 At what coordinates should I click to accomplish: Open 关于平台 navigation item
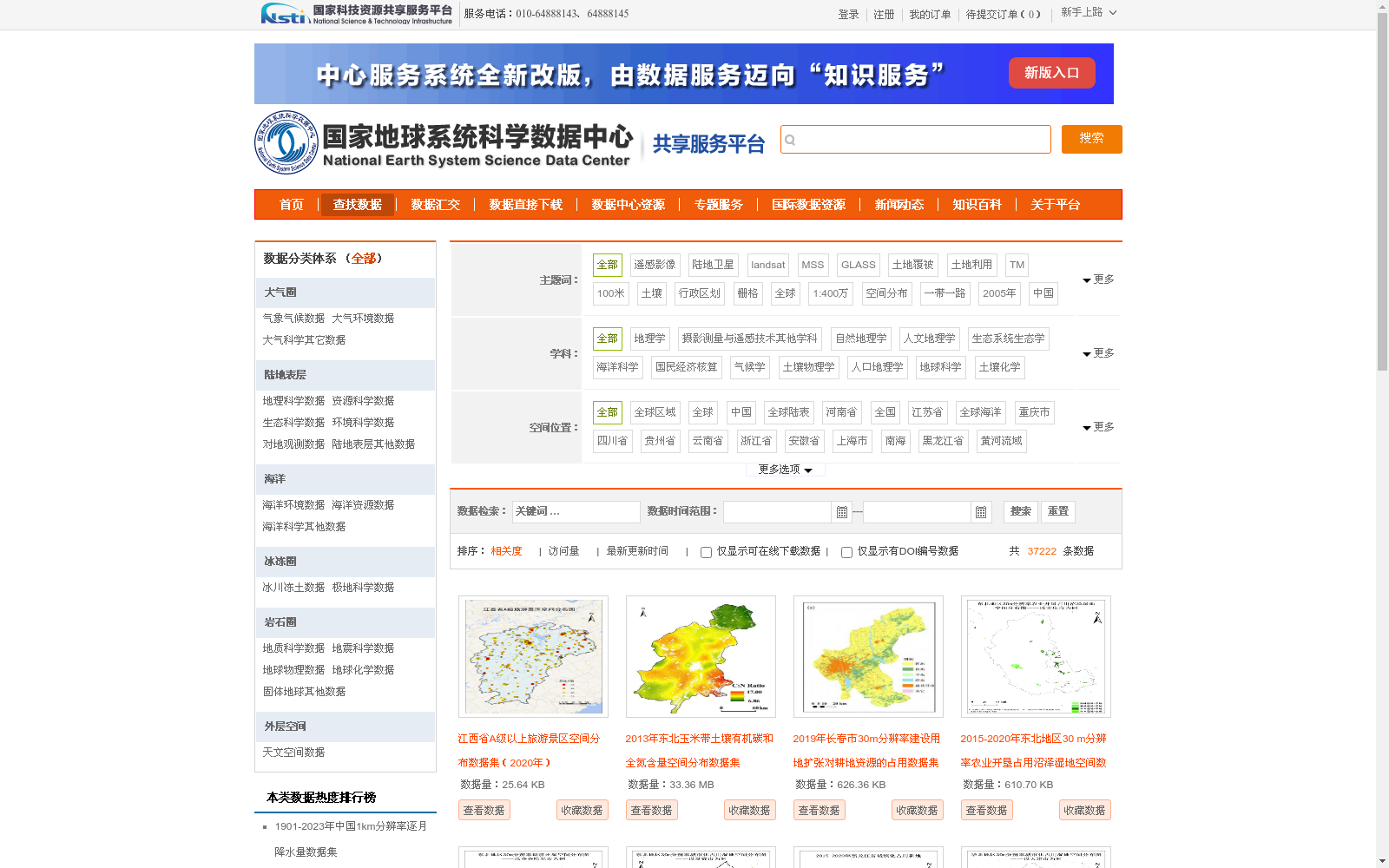click(1056, 205)
